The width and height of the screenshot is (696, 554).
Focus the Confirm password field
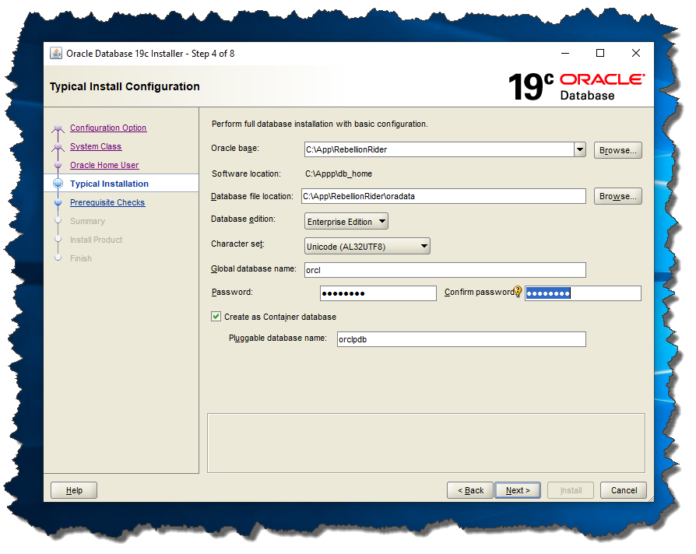pyautogui.click(x=583, y=293)
